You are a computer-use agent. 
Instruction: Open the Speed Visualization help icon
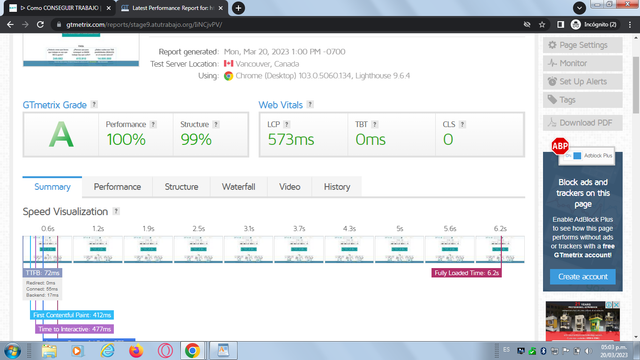[x=116, y=211]
